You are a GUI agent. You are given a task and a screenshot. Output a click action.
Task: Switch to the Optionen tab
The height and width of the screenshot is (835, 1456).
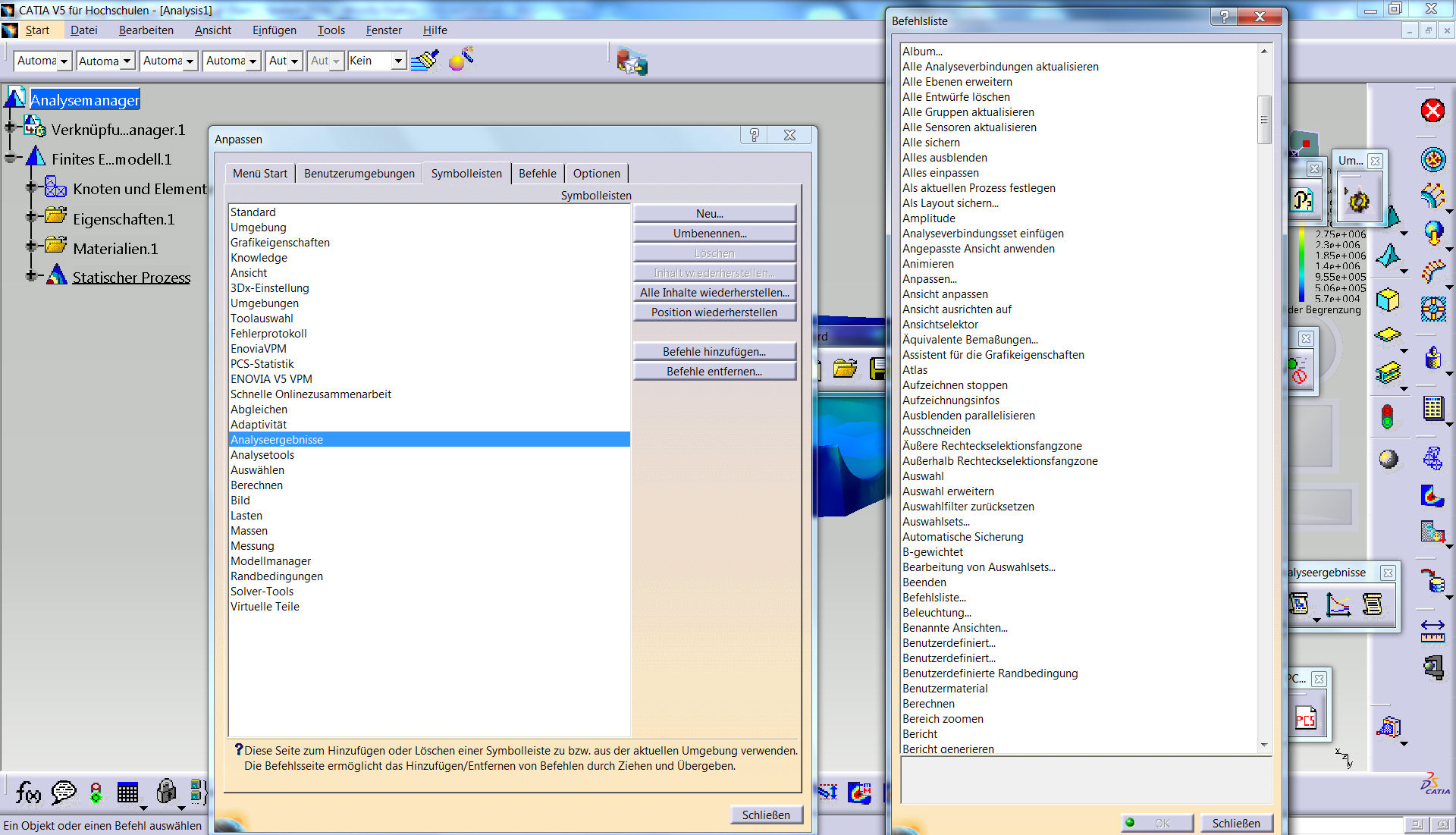pos(596,174)
